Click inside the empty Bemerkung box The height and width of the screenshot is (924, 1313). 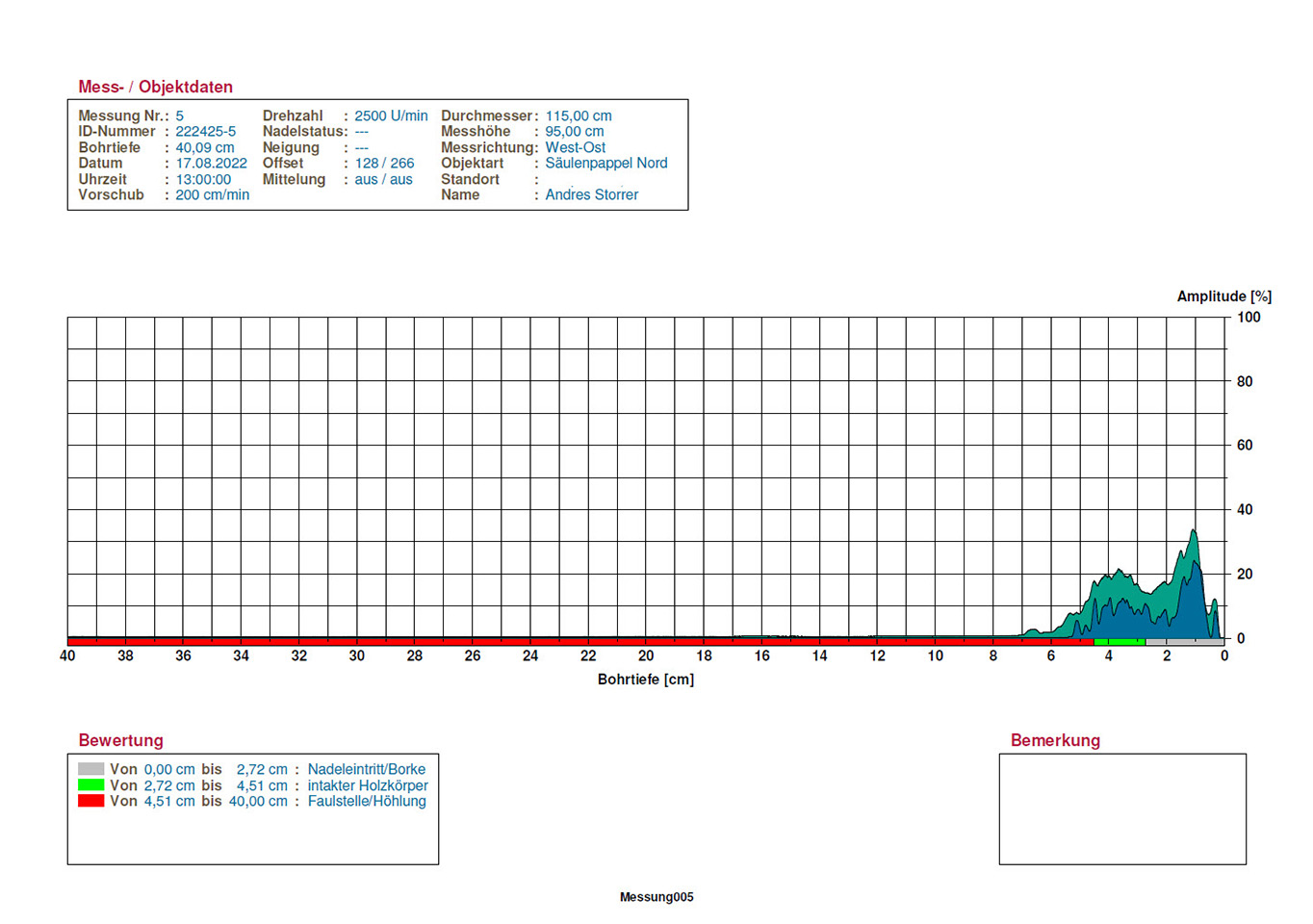1121,808
